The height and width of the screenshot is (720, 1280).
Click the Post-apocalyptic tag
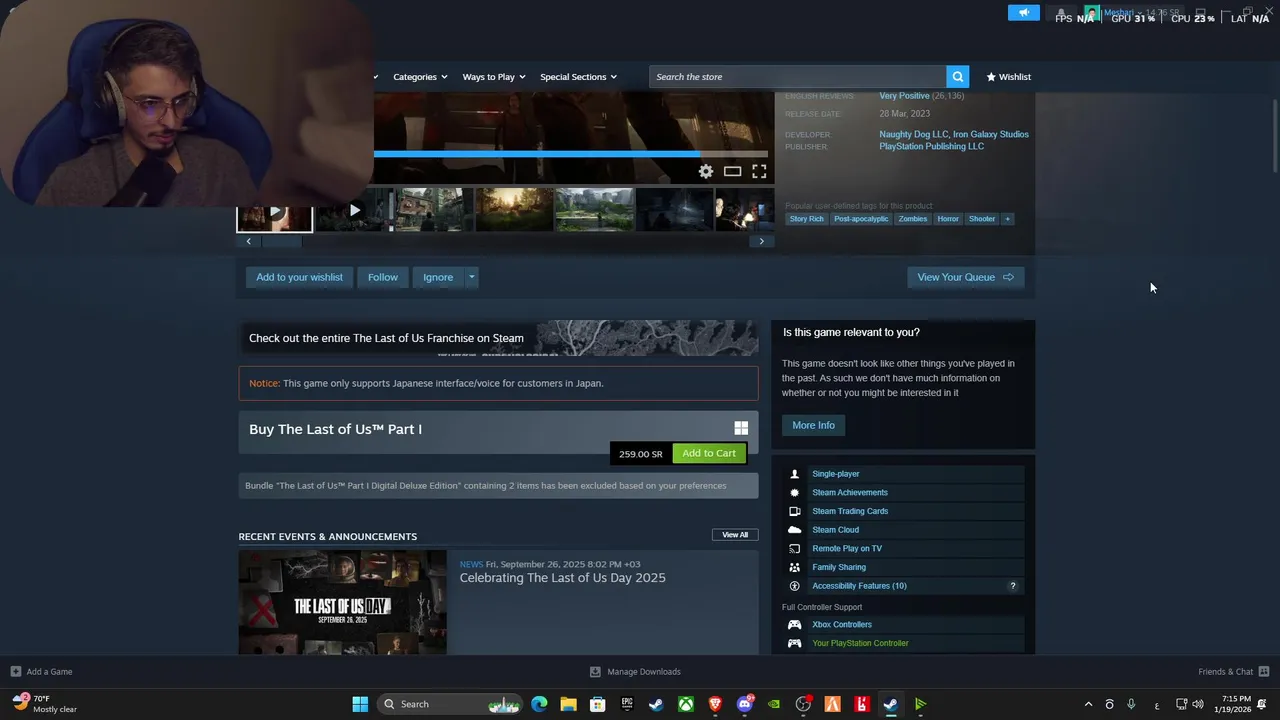click(x=861, y=219)
